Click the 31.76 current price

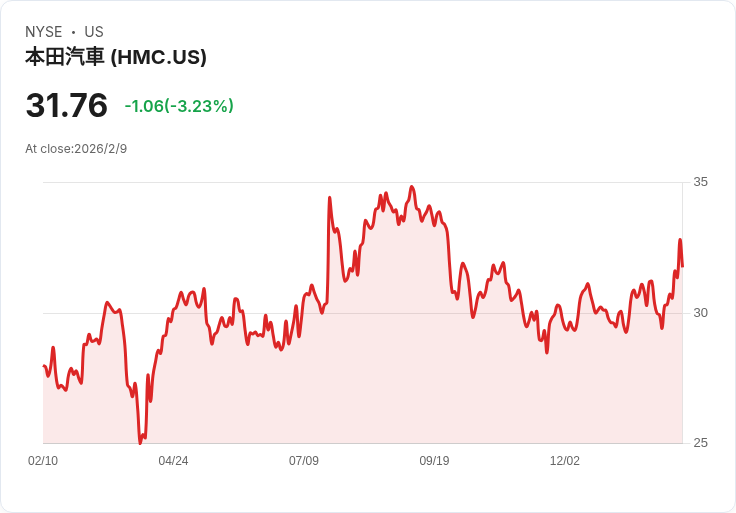click(x=67, y=105)
